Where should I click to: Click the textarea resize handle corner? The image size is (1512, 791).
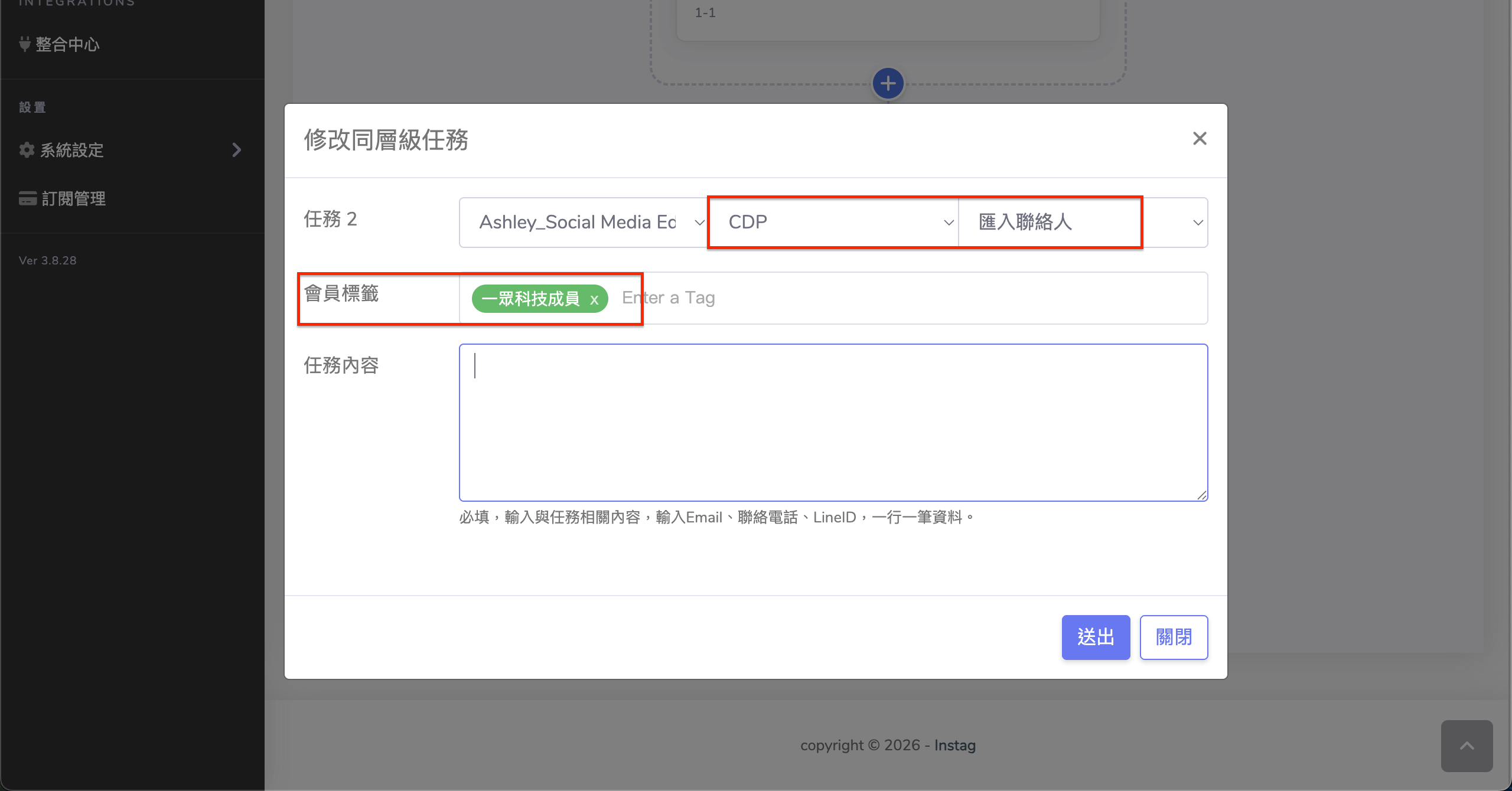1202,495
